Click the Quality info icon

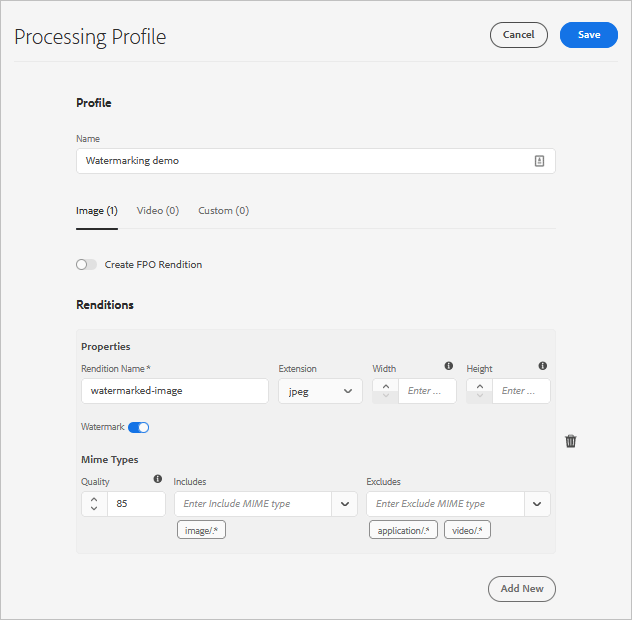click(x=157, y=479)
